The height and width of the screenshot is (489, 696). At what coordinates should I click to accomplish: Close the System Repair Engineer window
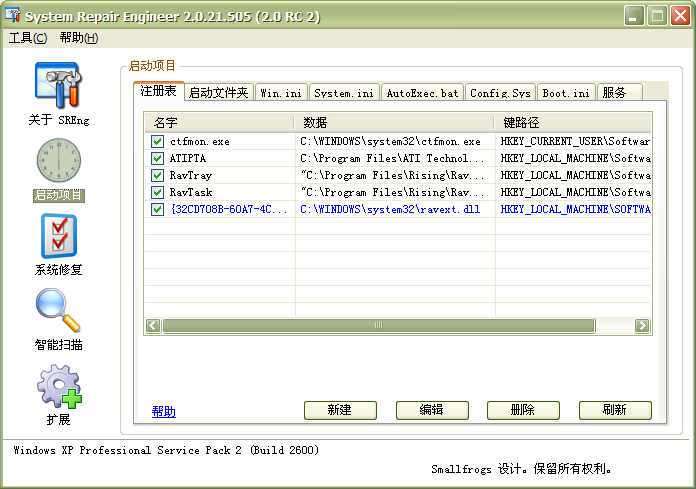[680, 16]
